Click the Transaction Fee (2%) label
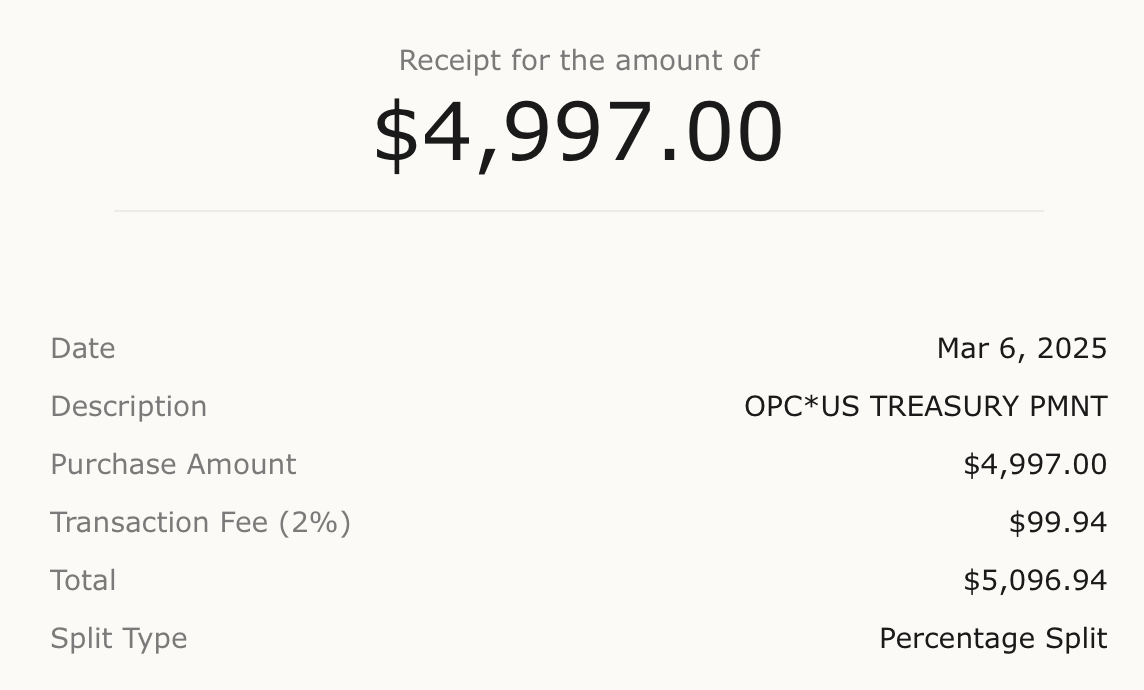This screenshot has height=690, width=1144. [x=201, y=523]
